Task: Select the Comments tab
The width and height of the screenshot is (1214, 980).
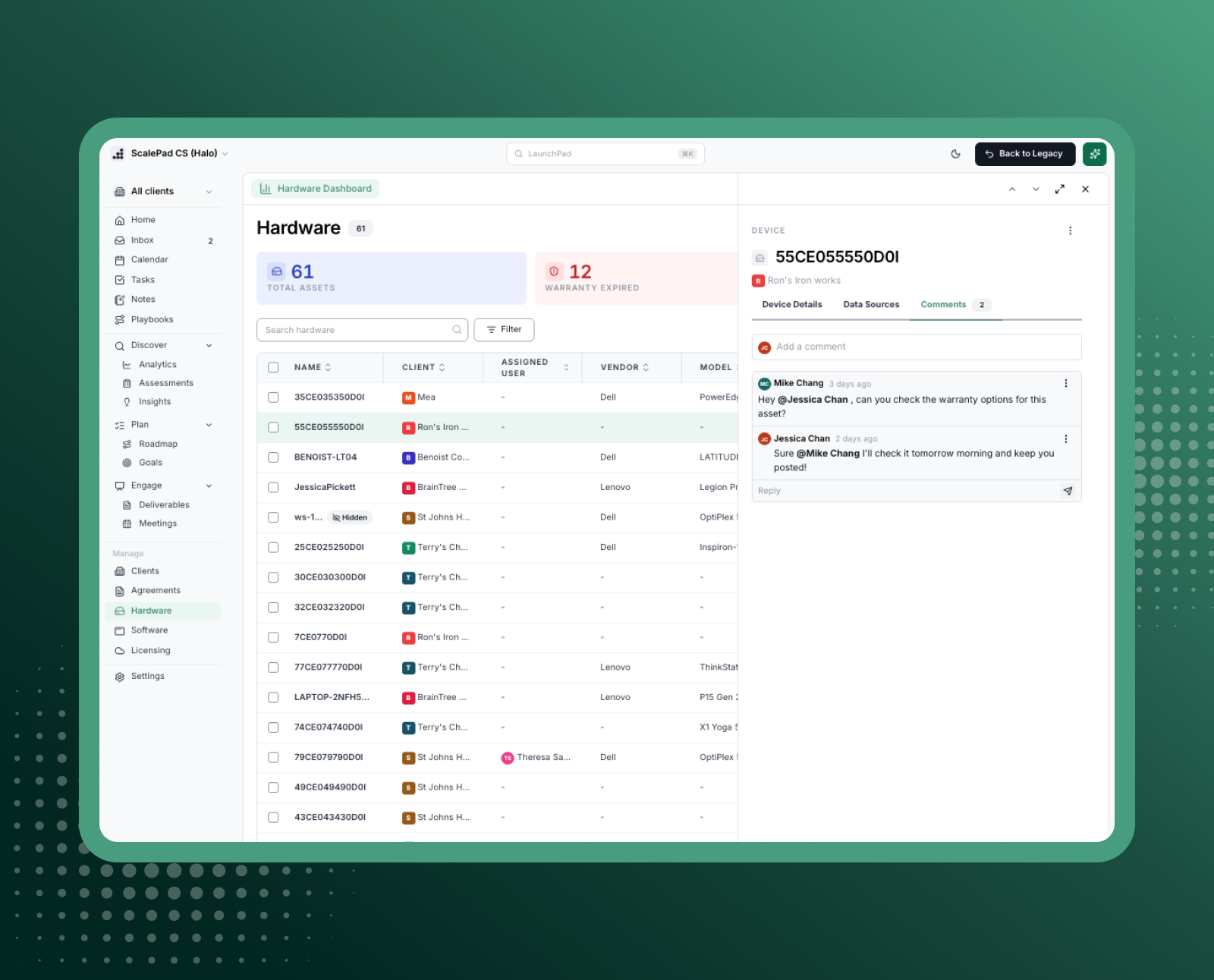Action: (x=955, y=305)
